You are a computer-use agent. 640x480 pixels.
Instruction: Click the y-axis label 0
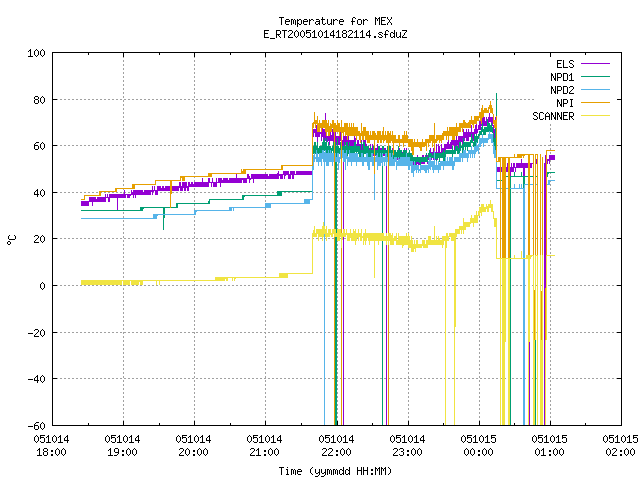[x=42, y=286]
